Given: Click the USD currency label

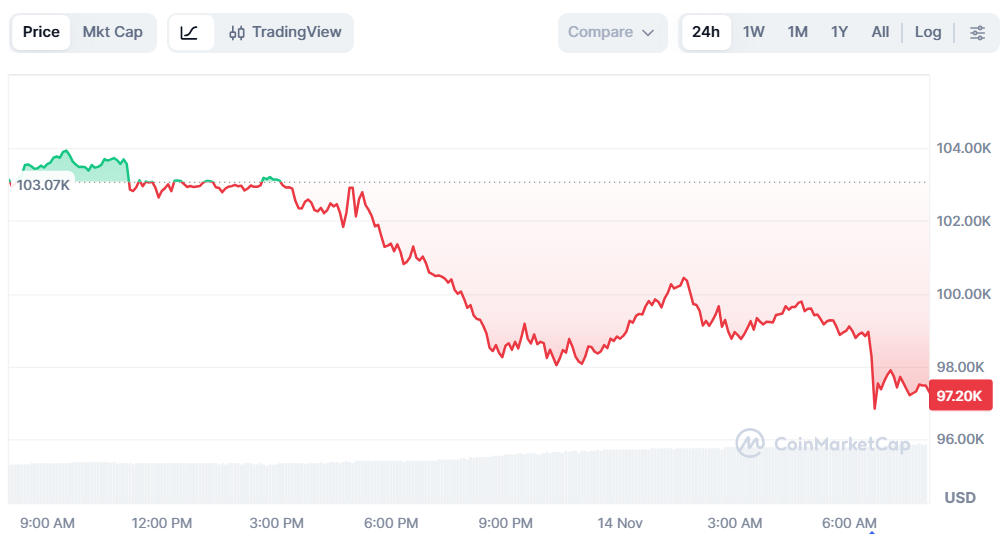Looking at the screenshot, I should tap(960, 497).
